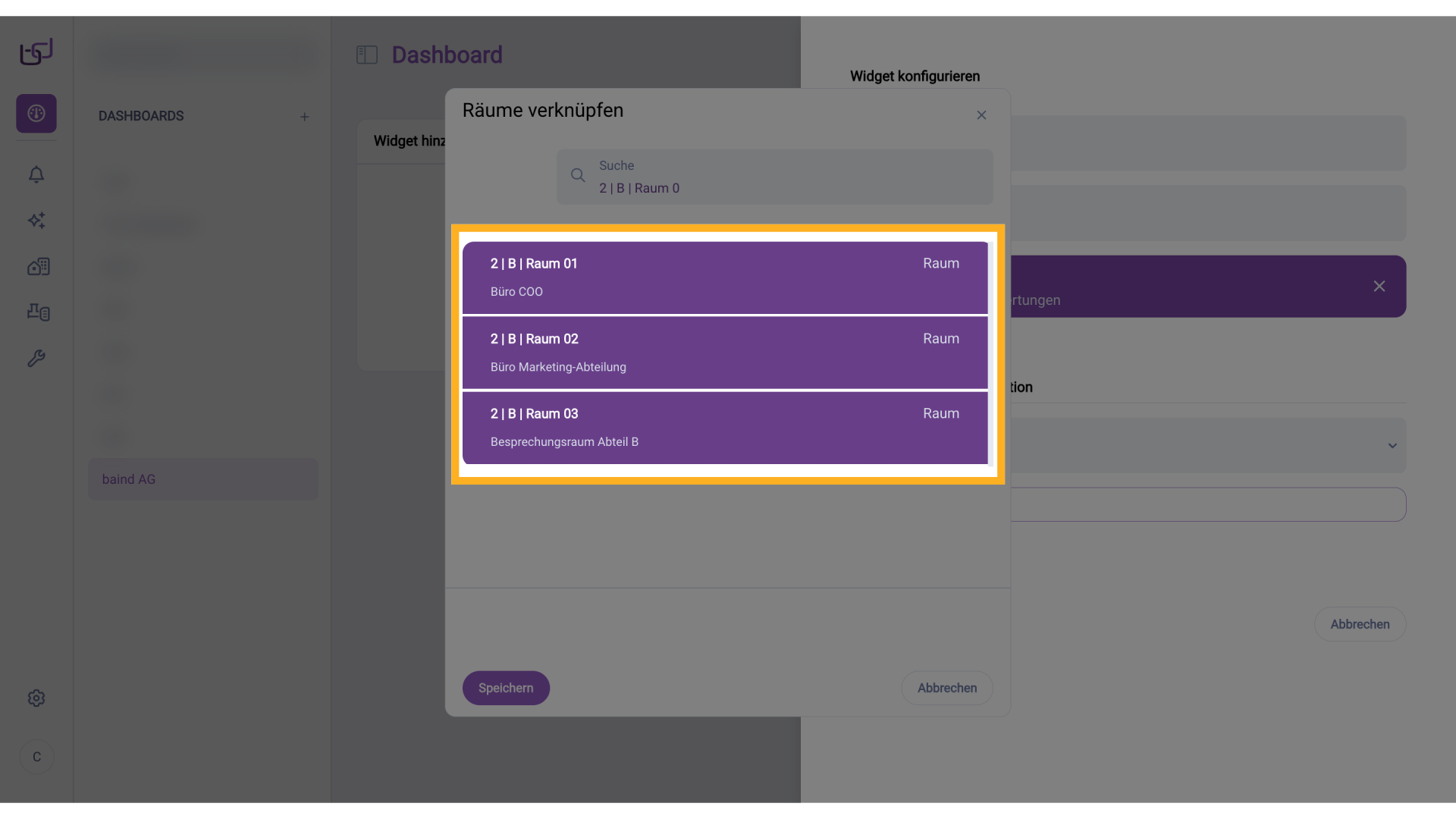This screenshot has height=819, width=1456.
Task: Click the Speichern button
Action: point(506,688)
